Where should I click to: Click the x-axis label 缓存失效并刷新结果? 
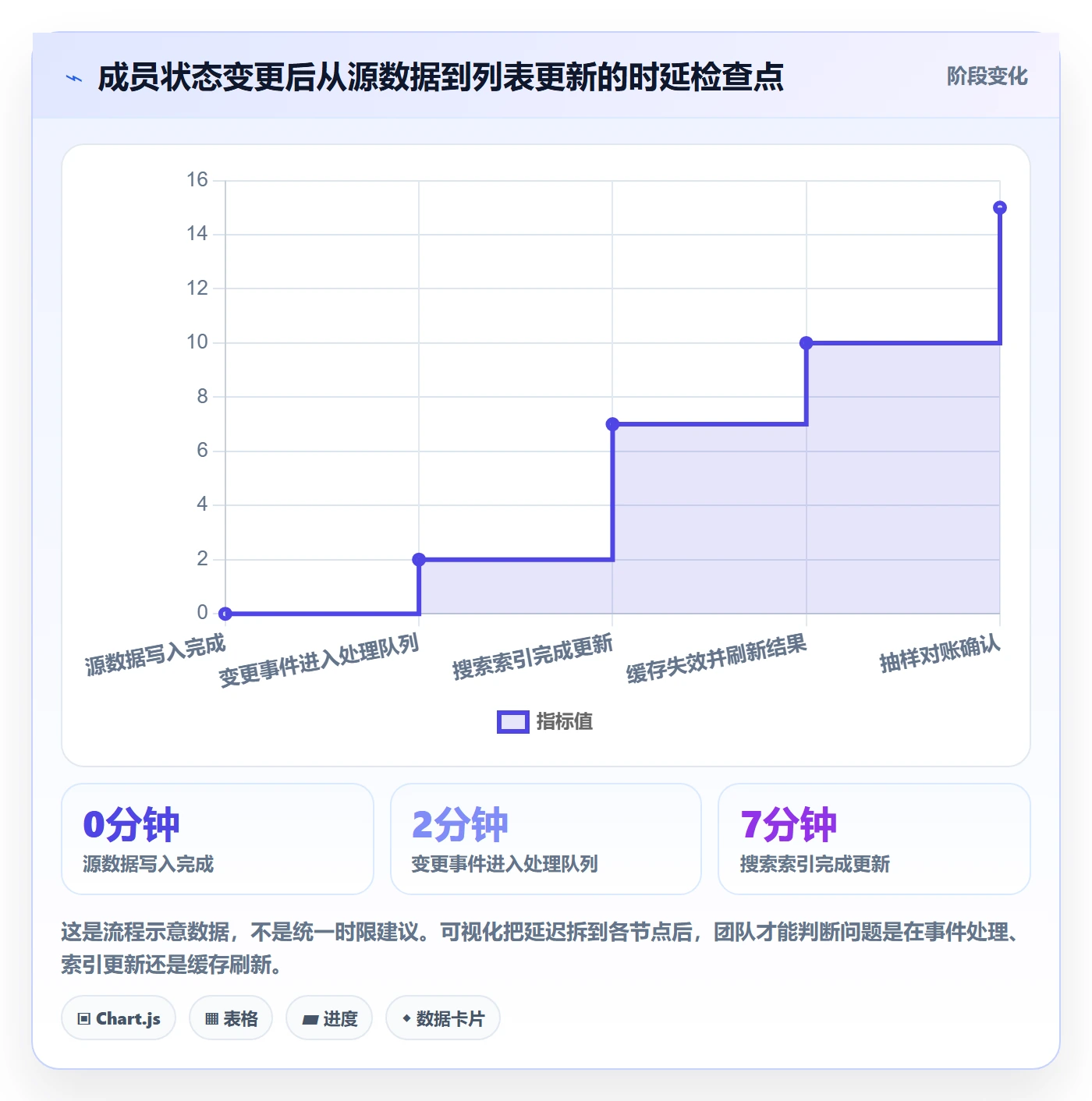[716, 659]
